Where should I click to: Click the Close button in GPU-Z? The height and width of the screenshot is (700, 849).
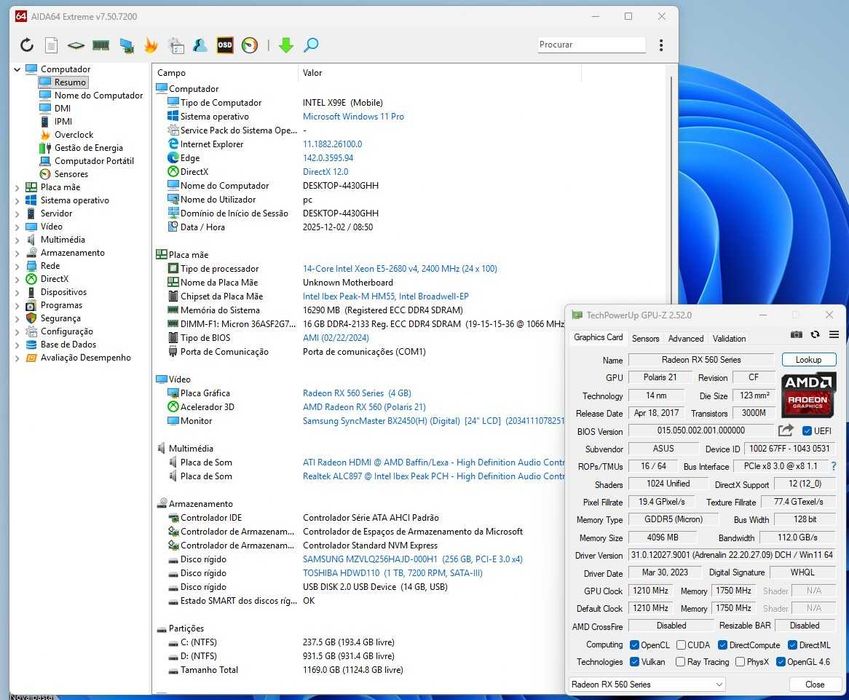(x=814, y=684)
